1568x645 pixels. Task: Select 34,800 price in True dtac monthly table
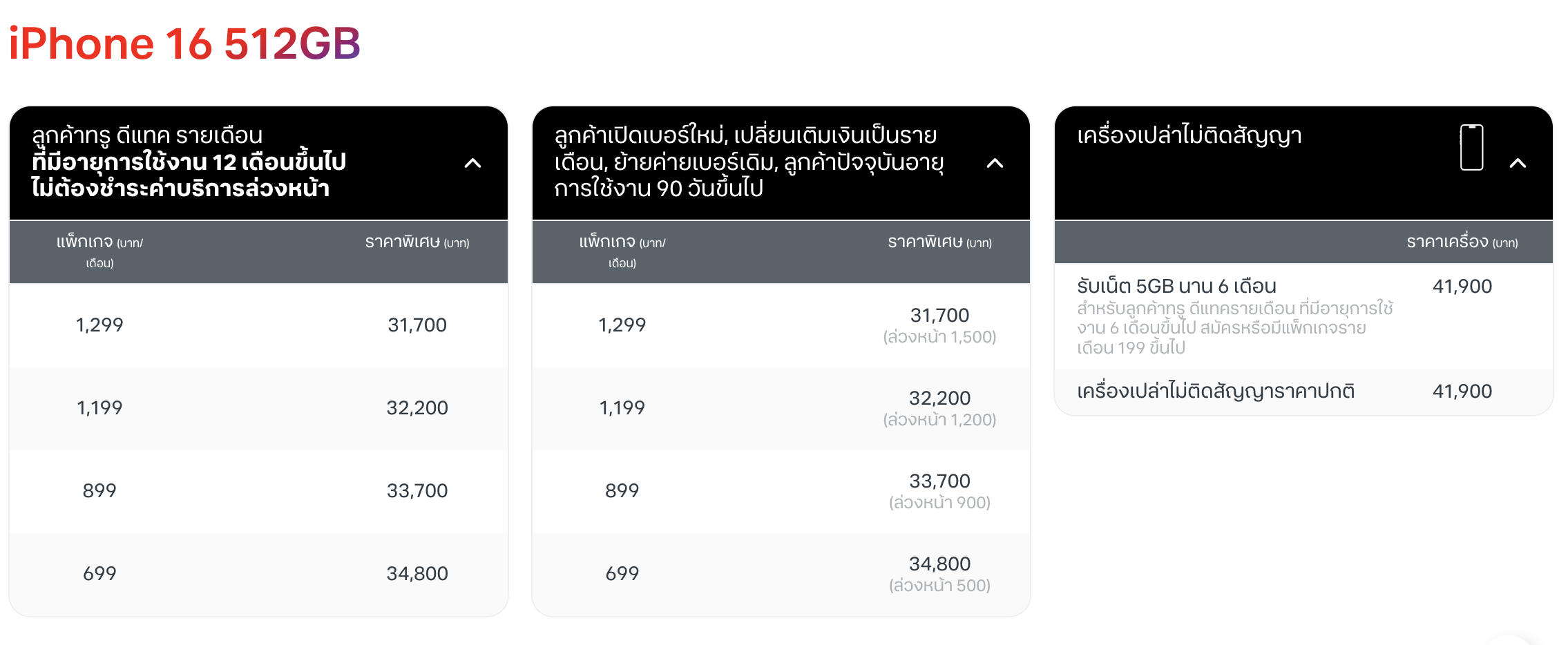point(417,573)
